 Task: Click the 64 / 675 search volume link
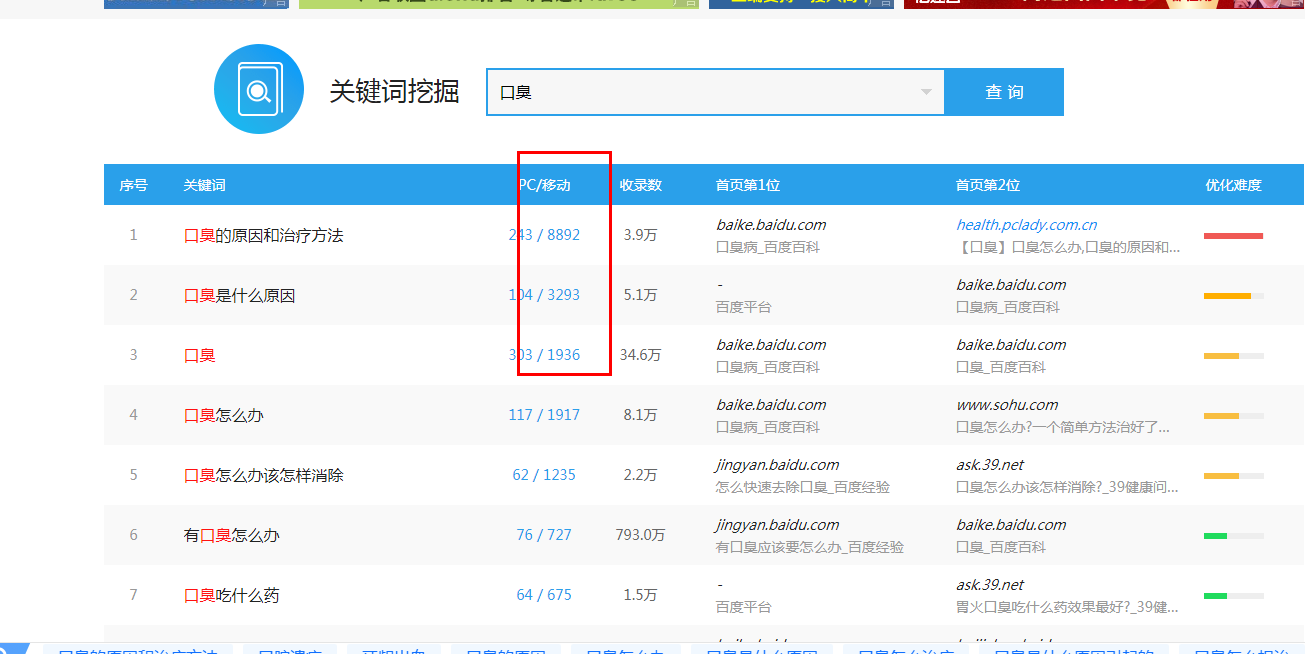[x=544, y=595]
